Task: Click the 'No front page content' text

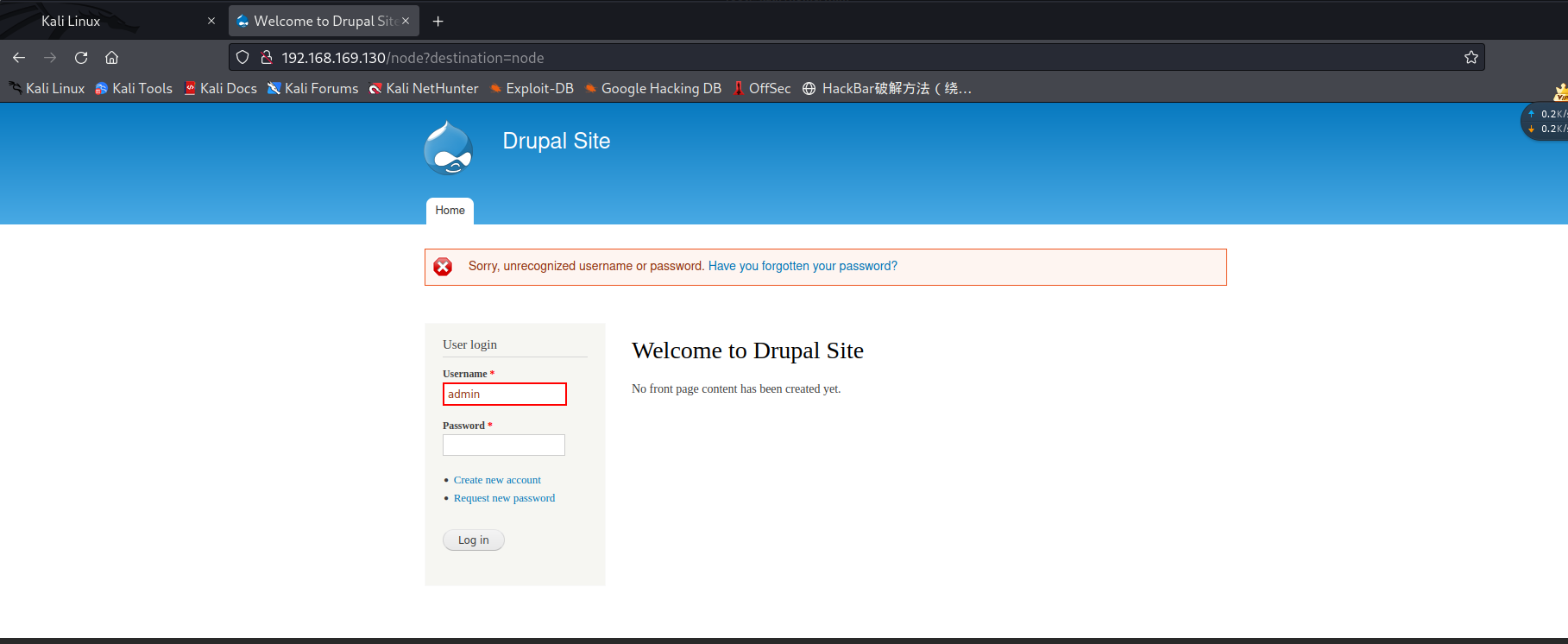Action: (x=736, y=389)
